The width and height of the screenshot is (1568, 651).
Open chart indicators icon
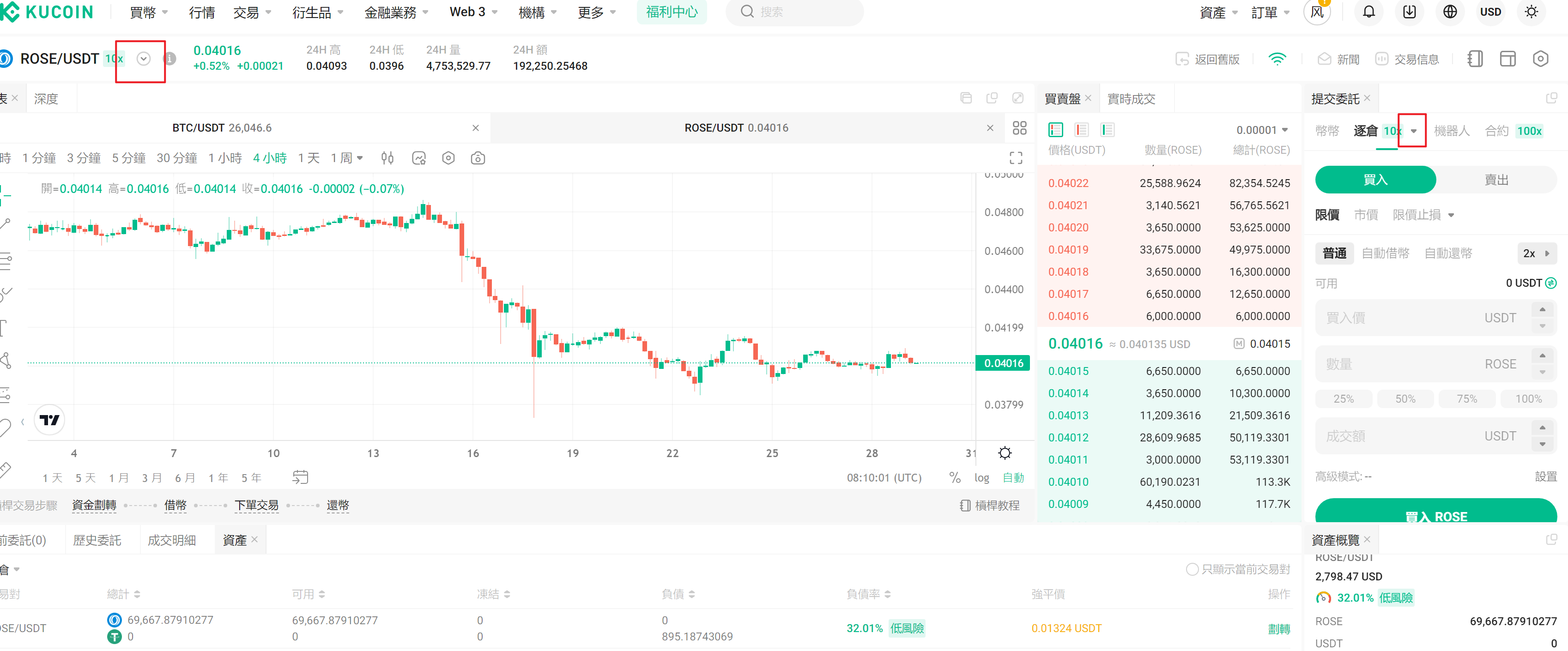[x=419, y=158]
